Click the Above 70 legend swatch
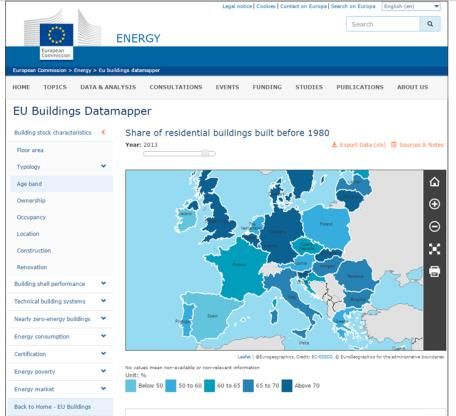The height and width of the screenshot is (416, 456). coord(287,386)
